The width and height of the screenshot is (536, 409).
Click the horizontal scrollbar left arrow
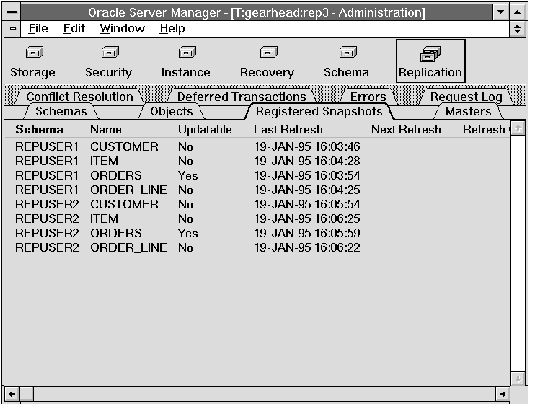tap(12, 394)
